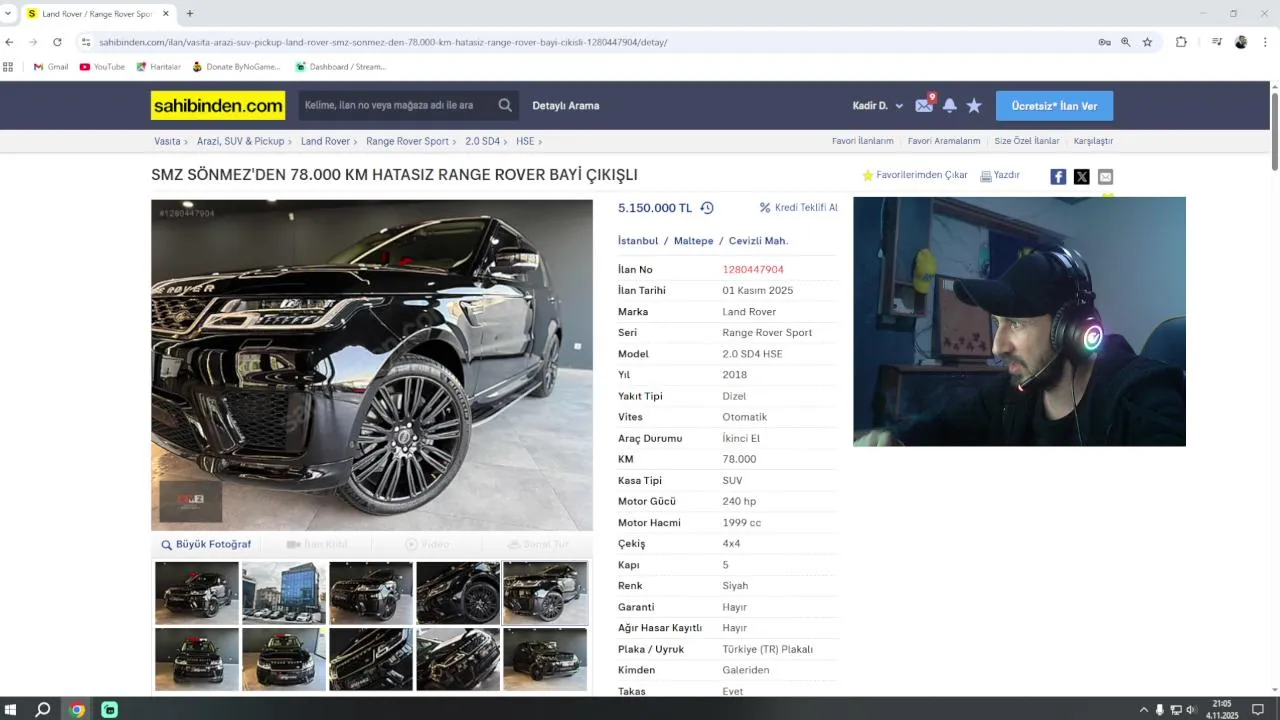Click Maltepe location link

coord(694,241)
